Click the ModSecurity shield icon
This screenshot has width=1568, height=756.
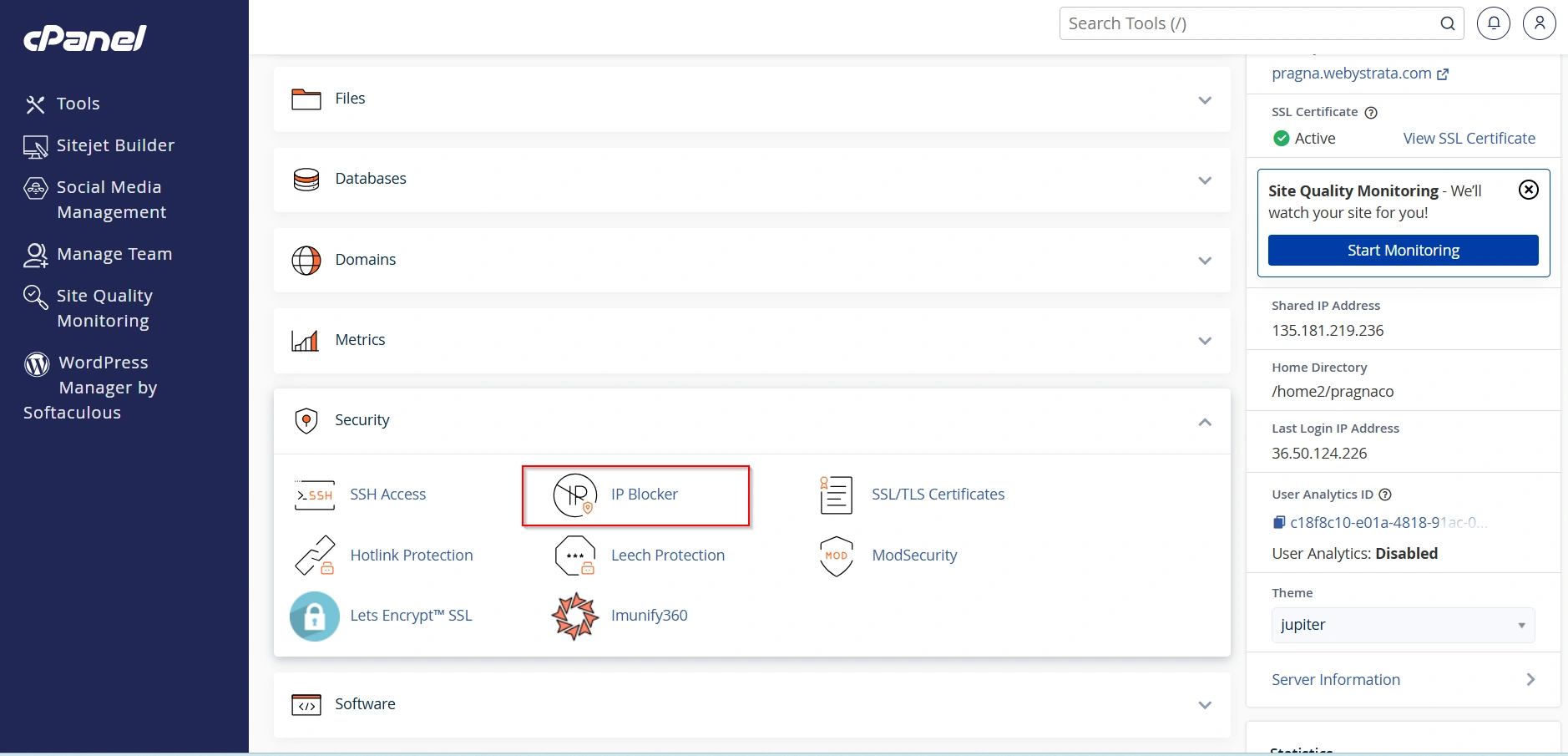(836, 556)
